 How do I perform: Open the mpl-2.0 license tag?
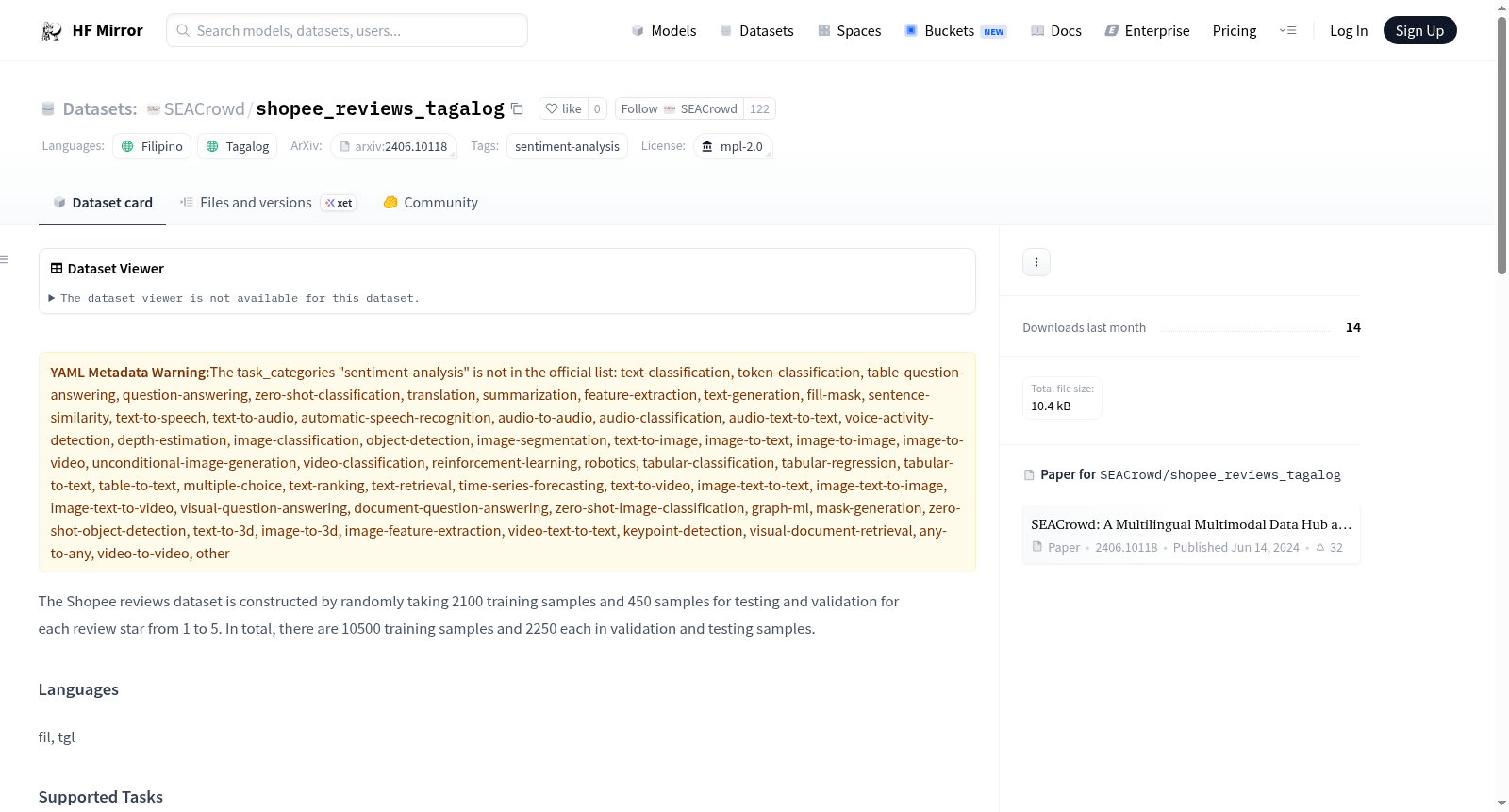click(733, 146)
